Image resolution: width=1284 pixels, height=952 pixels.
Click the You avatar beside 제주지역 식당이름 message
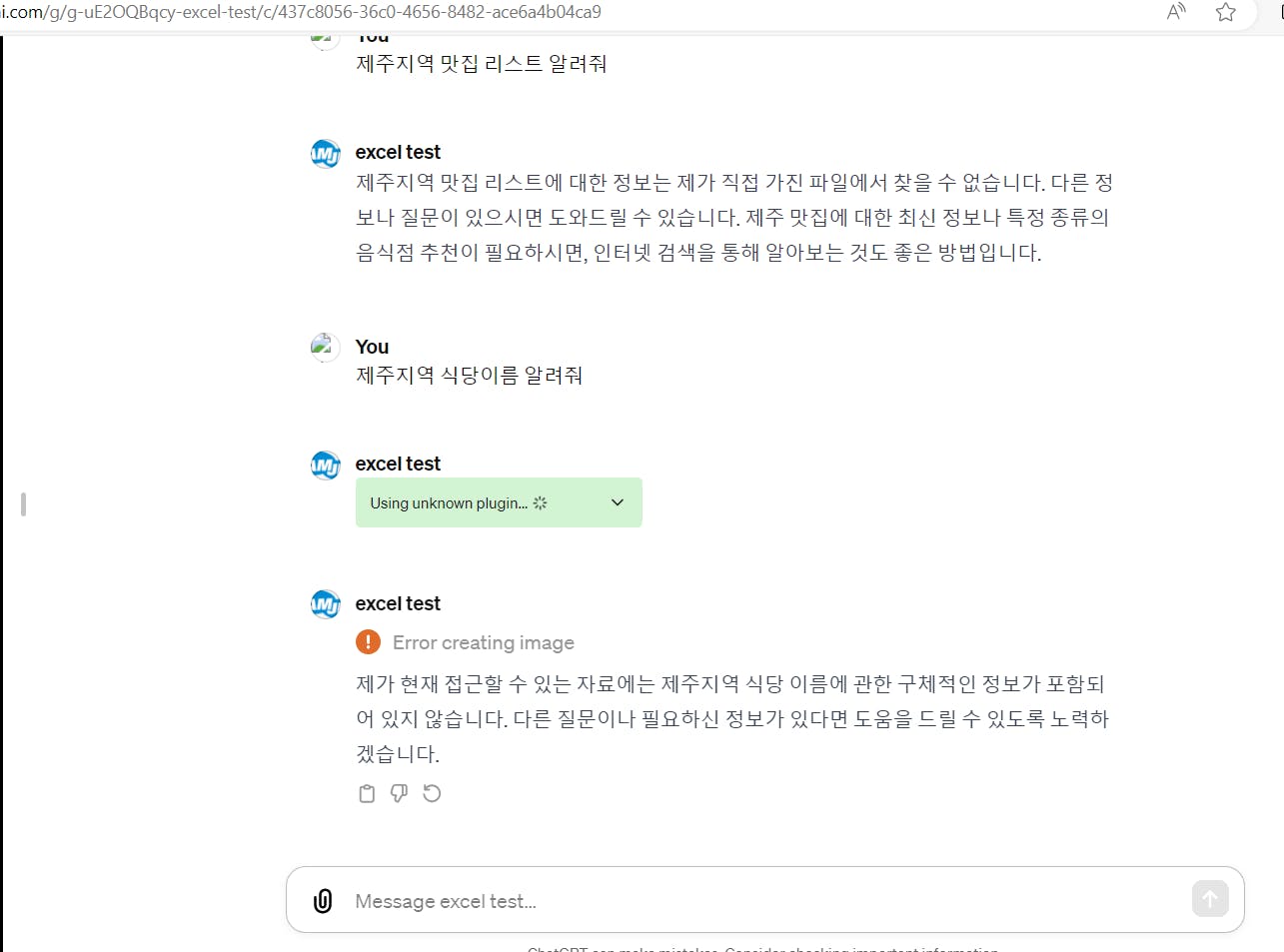pos(325,348)
